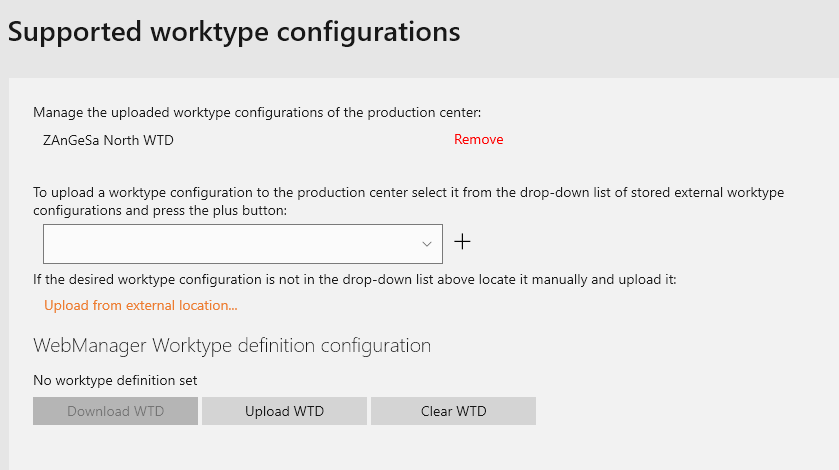Hit the red Remove text
This screenshot has height=470, width=839.
pos(478,140)
